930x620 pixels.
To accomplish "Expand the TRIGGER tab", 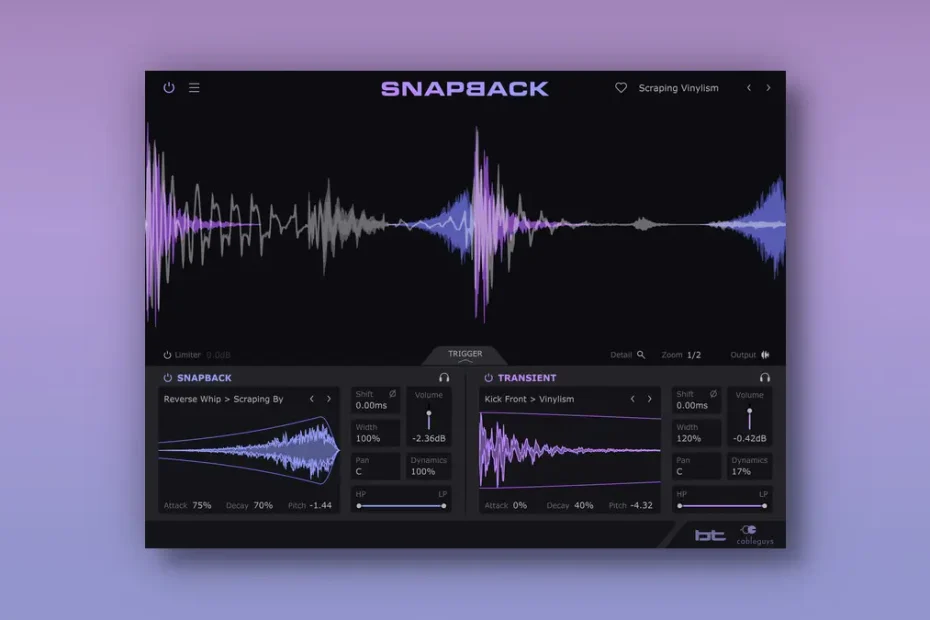I will [465, 355].
